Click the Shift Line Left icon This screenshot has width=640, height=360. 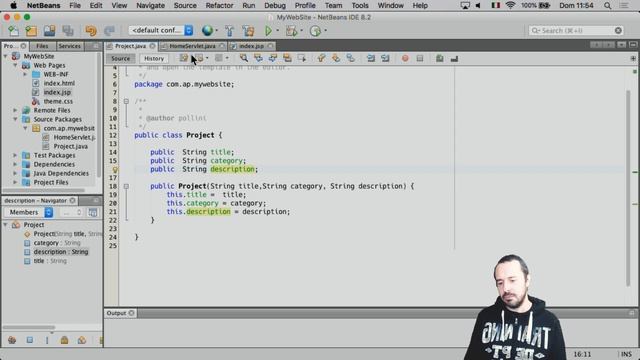(371, 58)
